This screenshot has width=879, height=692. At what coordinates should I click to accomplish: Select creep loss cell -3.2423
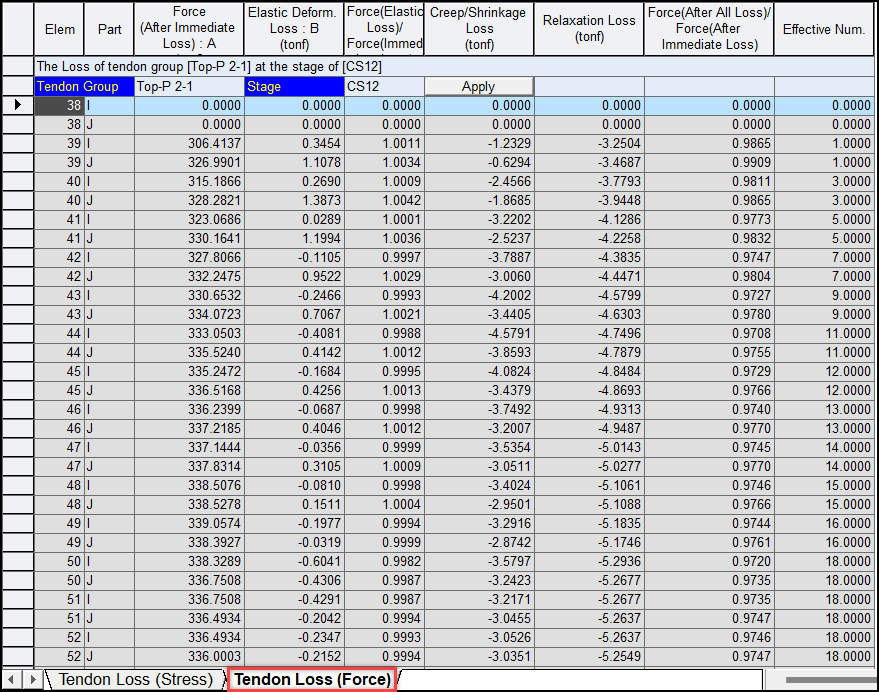[x=479, y=580]
